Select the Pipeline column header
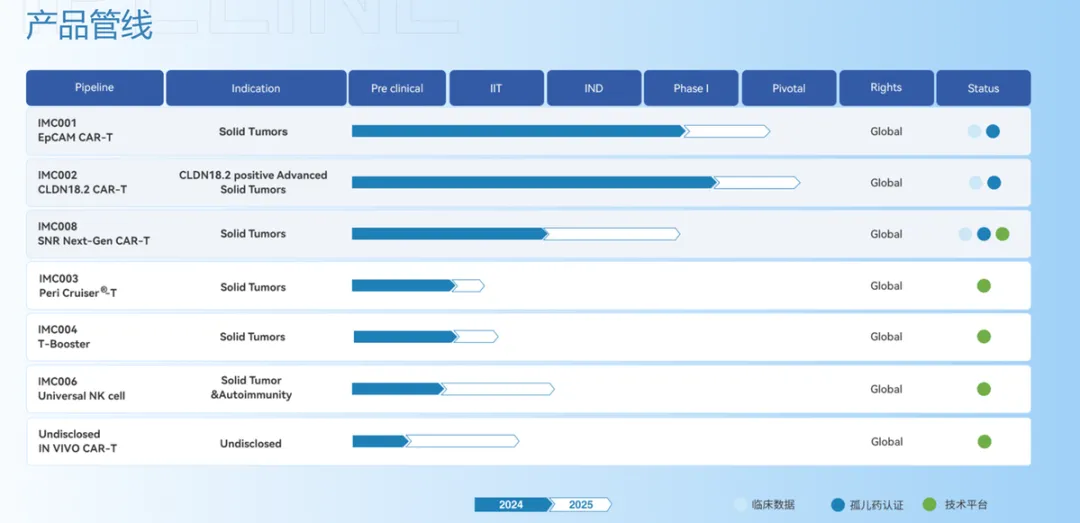 94,88
